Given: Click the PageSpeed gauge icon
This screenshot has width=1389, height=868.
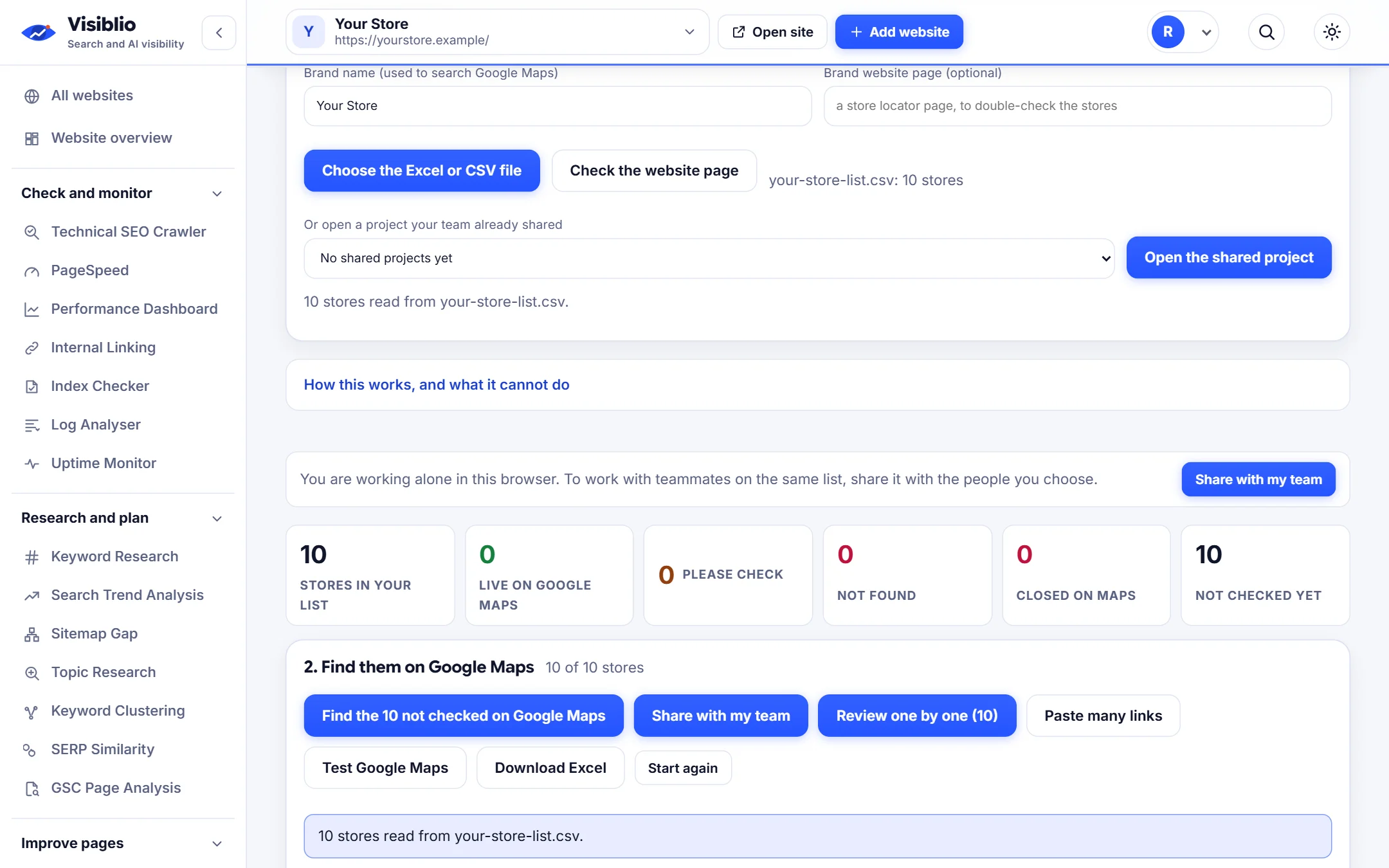Looking at the screenshot, I should pyautogui.click(x=32, y=271).
